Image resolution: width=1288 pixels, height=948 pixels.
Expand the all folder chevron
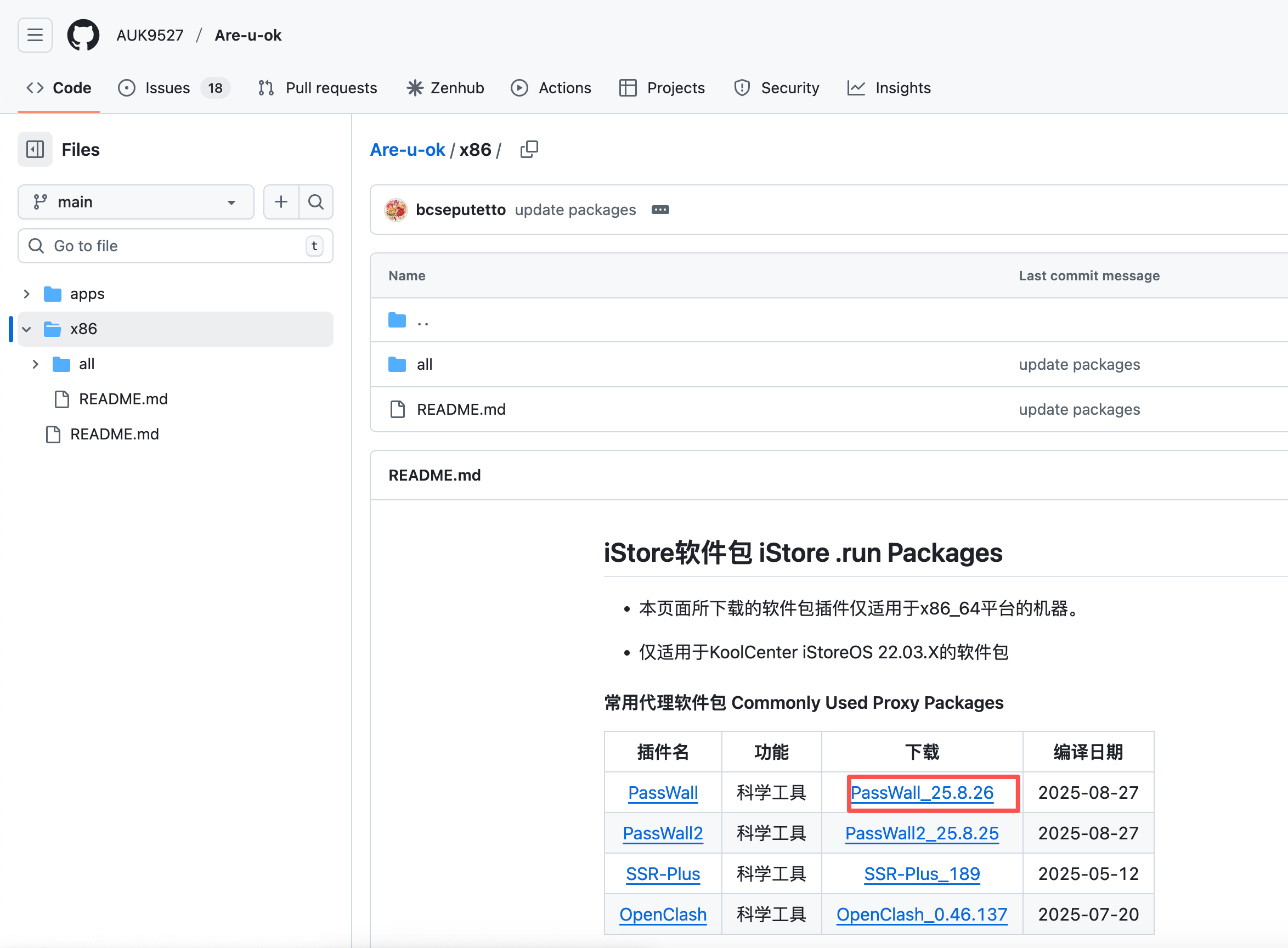(36, 364)
